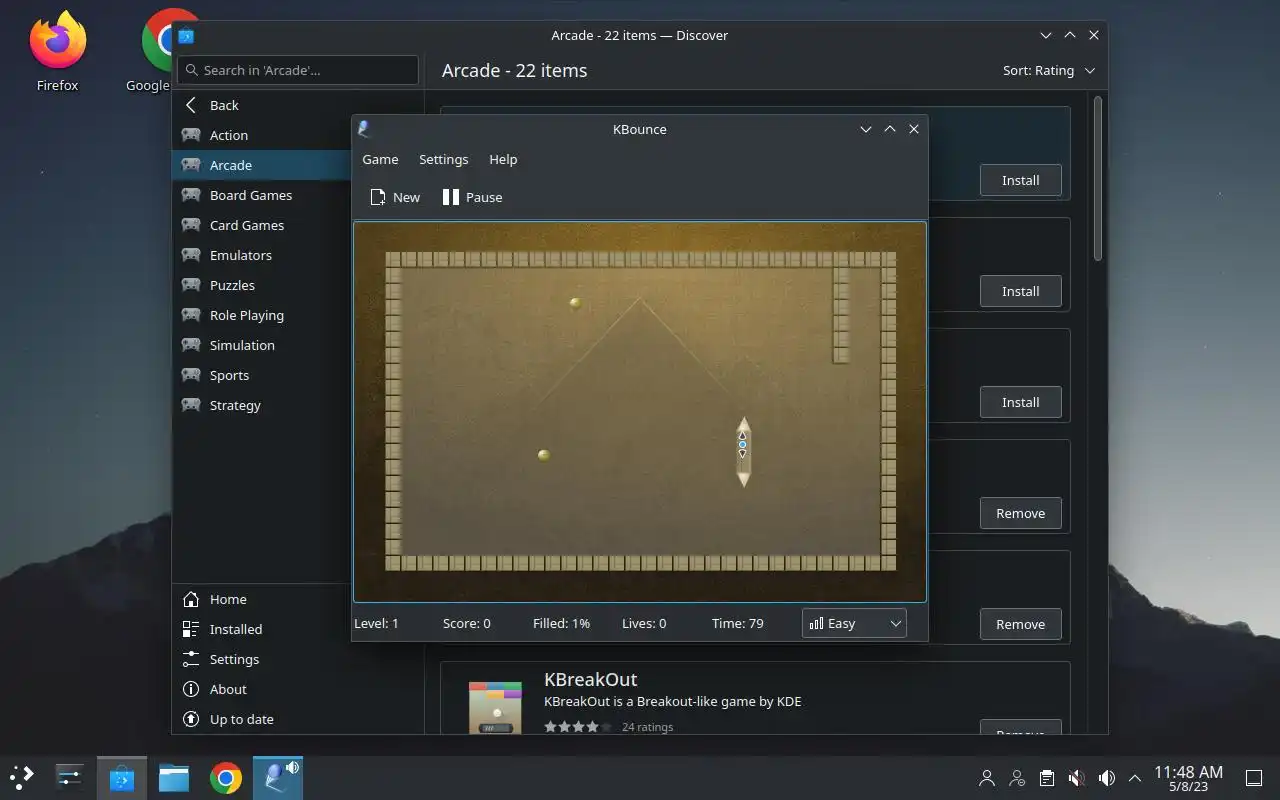Select Action category in Discover
Viewport: 1280px width, 800px height.
pyautogui.click(x=263, y=135)
